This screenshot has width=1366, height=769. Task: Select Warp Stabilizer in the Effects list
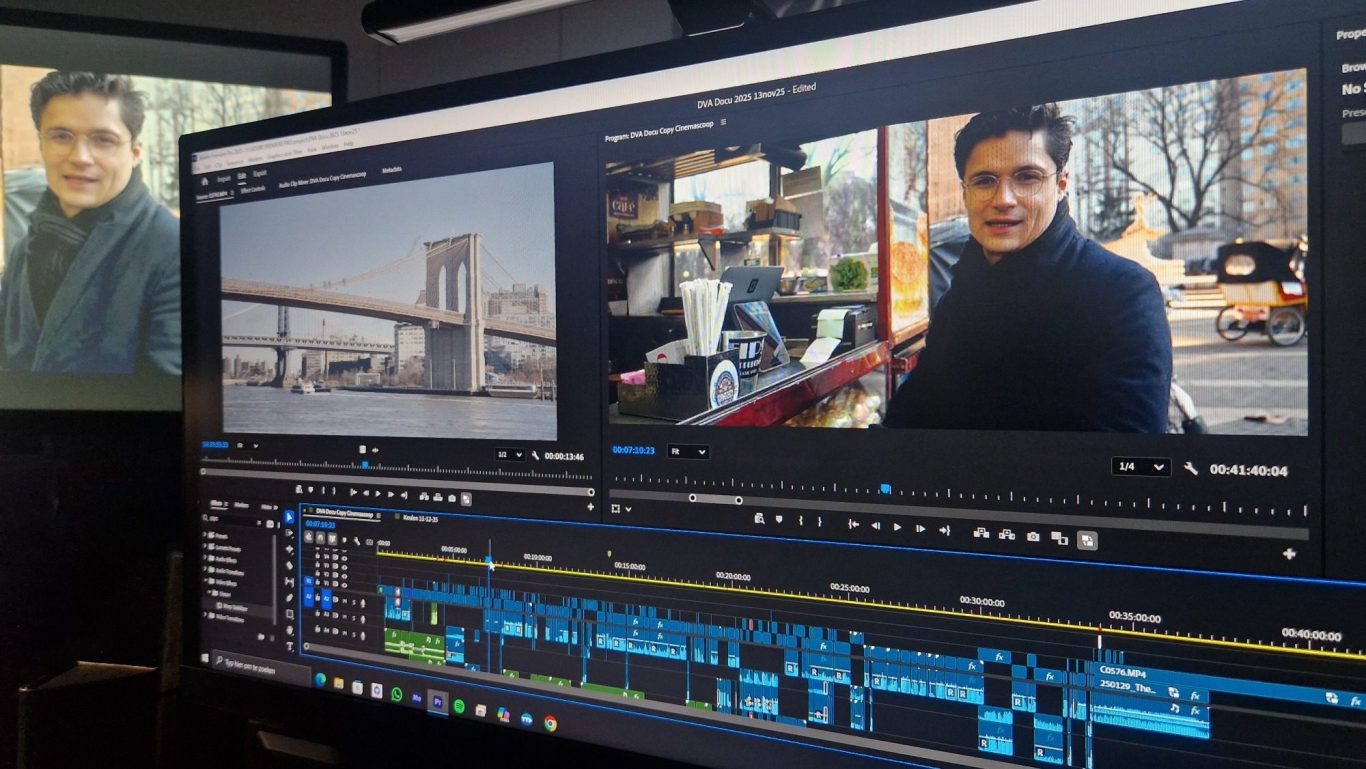point(232,607)
